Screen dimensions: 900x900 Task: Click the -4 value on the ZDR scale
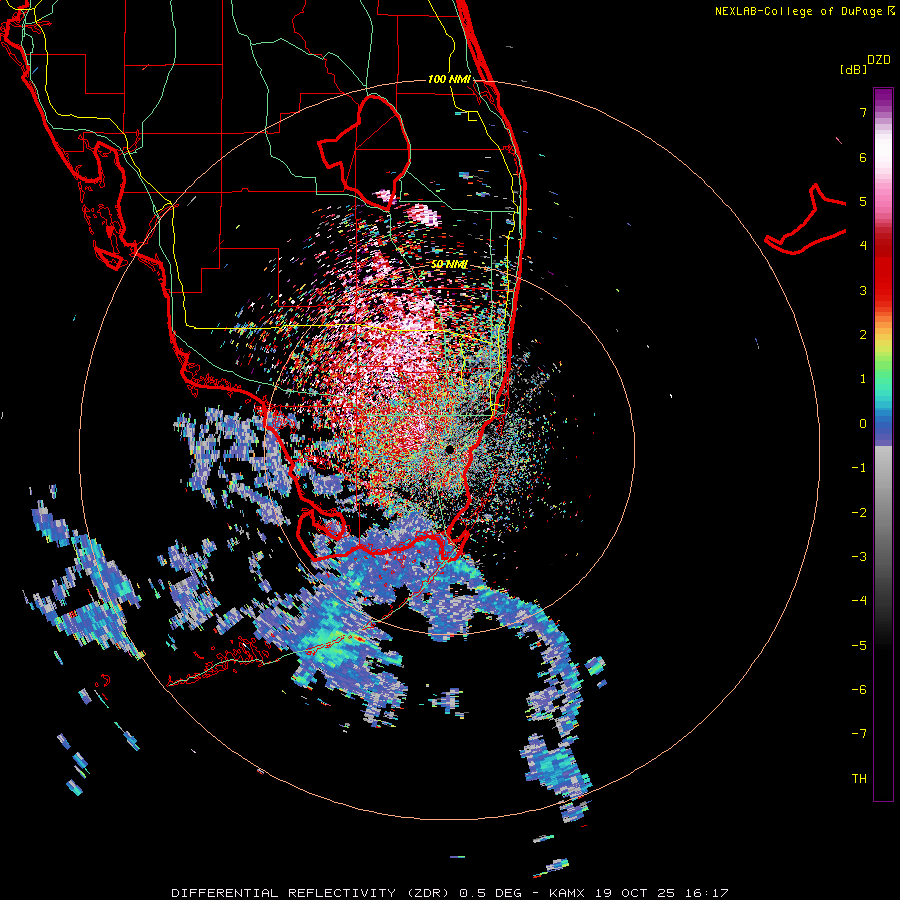pos(859,601)
